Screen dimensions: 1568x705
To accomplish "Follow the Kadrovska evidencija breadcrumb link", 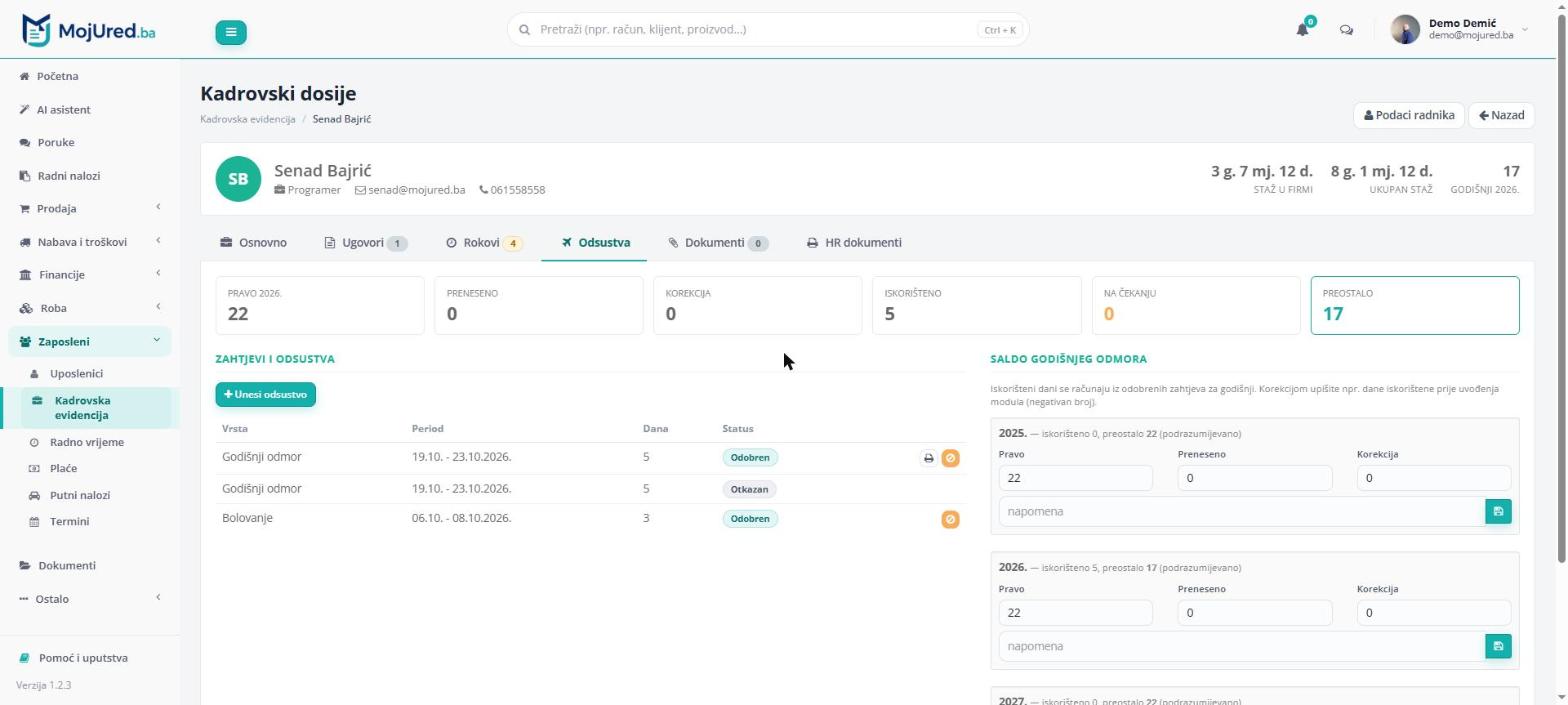I will click(247, 119).
